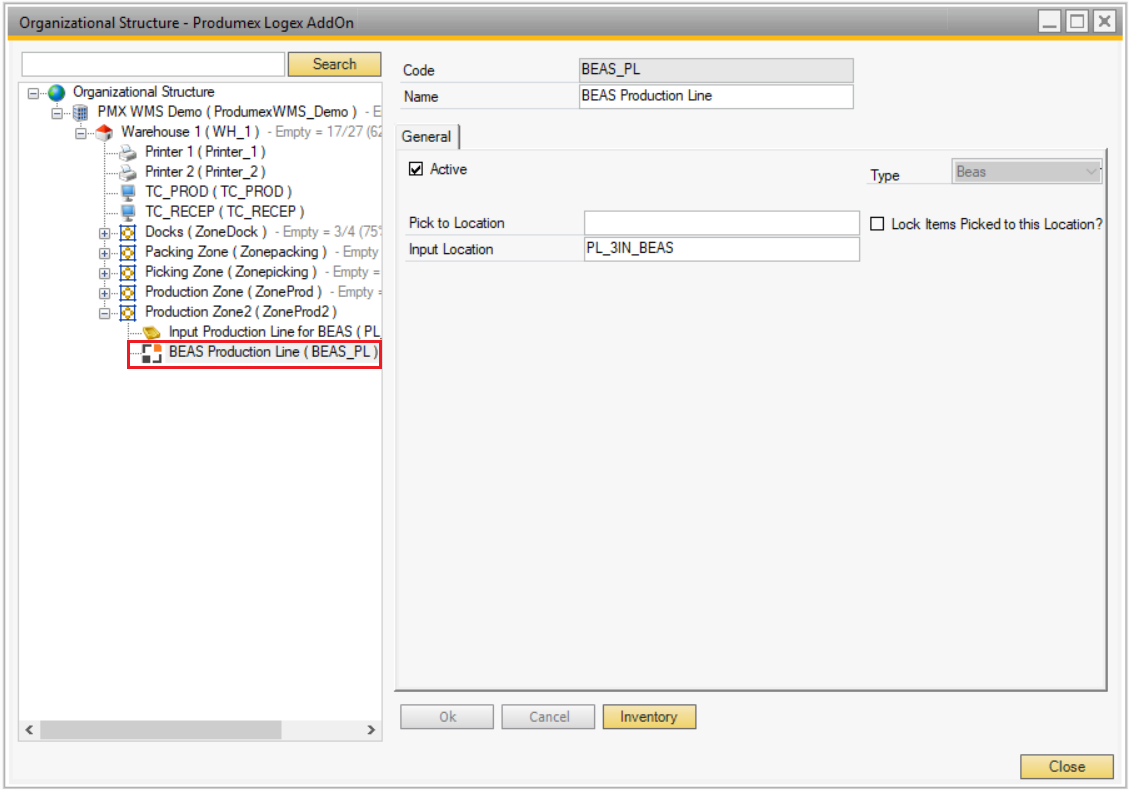Click the Name field with BEAS Production Line
The height and width of the screenshot is (790, 1129).
[716, 96]
